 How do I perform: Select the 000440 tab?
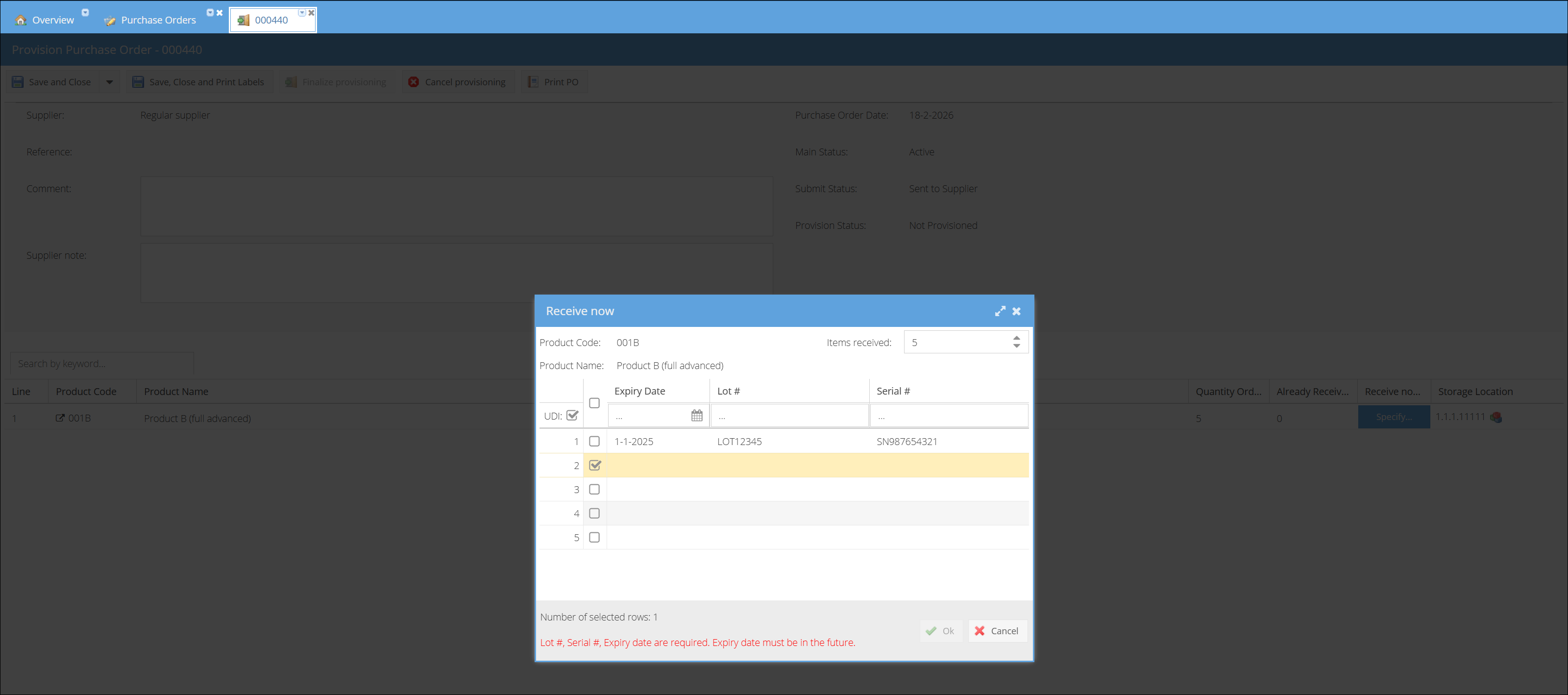[x=271, y=20]
